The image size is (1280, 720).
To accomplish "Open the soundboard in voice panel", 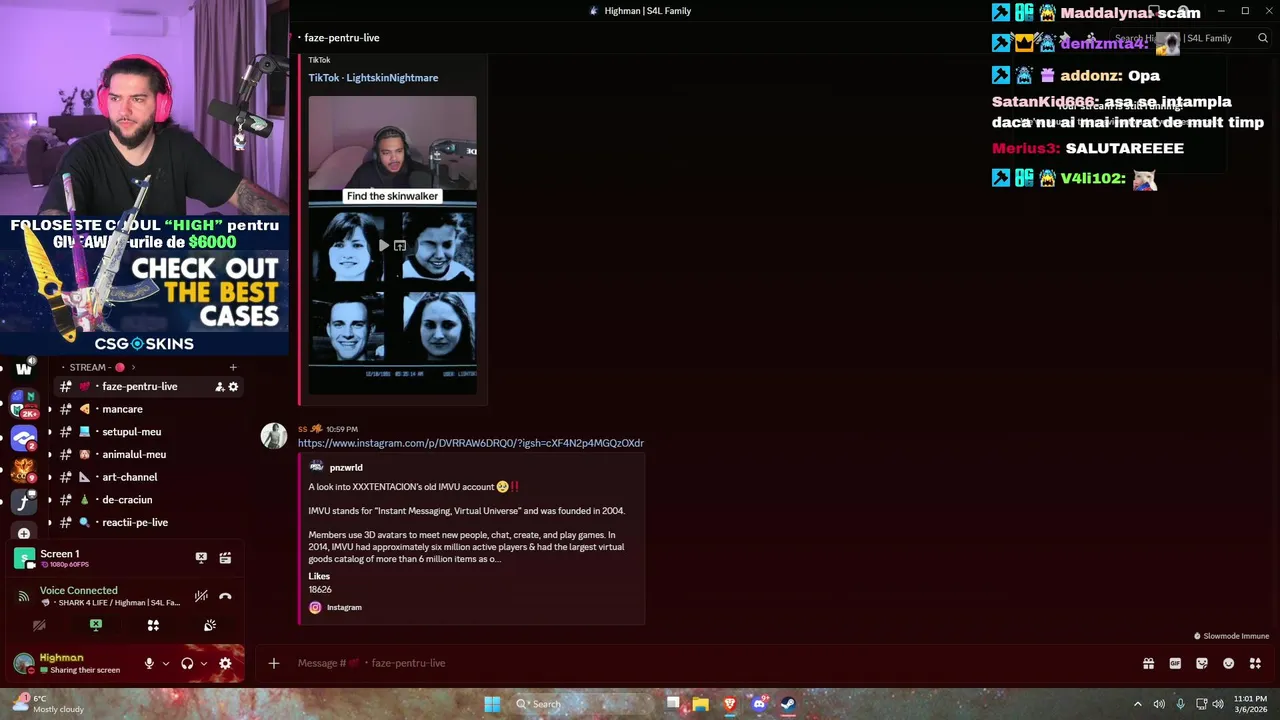I will point(210,625).
